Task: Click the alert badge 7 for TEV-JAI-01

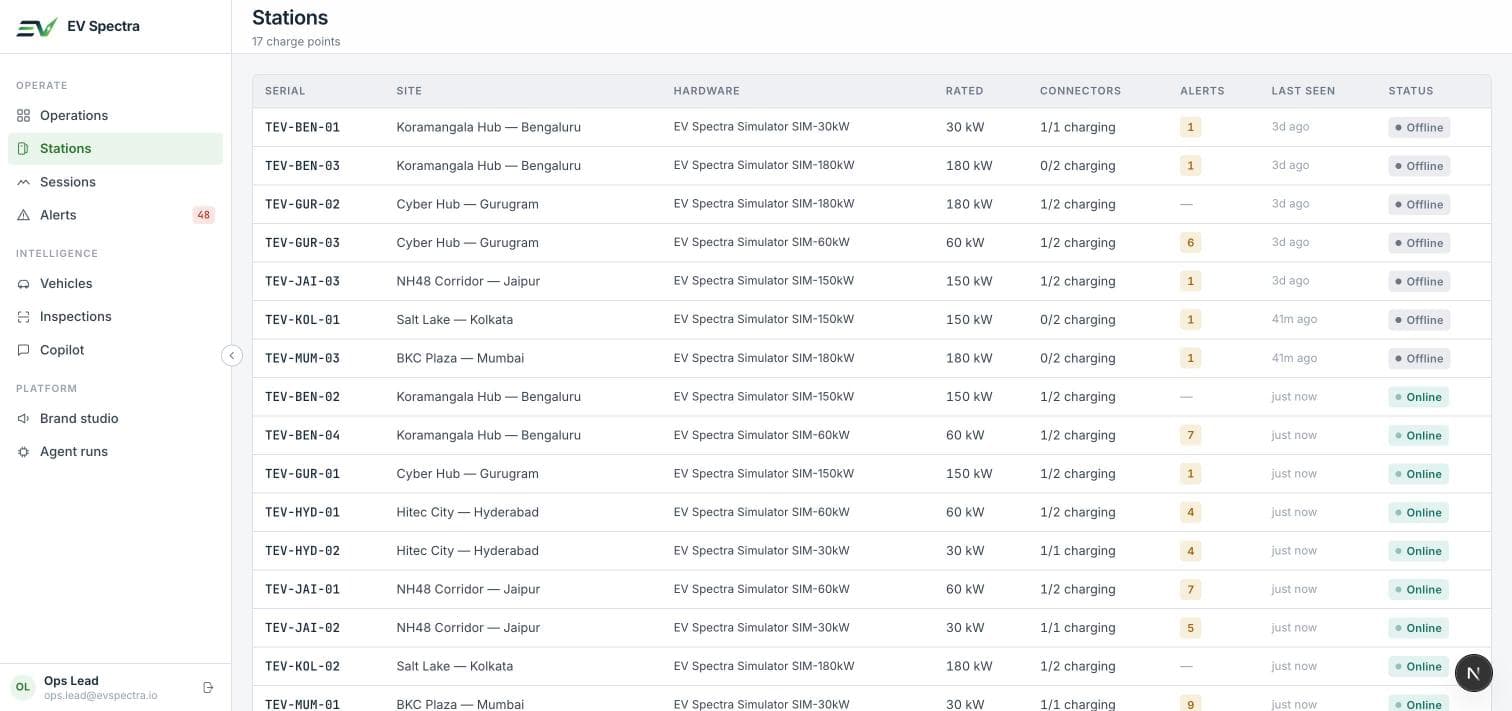Action: point(1190,589)
